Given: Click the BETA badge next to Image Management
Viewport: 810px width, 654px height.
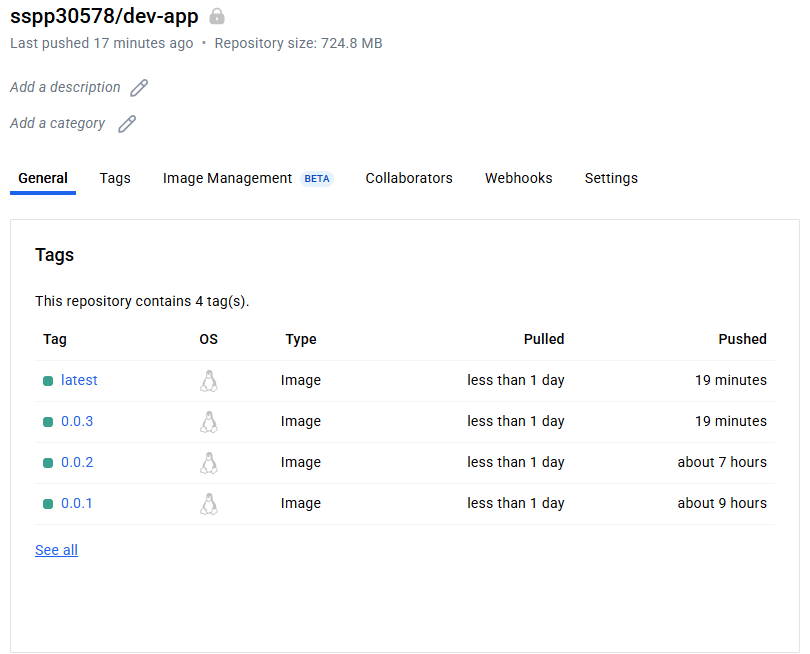Looking at the screenshot, I should pos(317,179).
